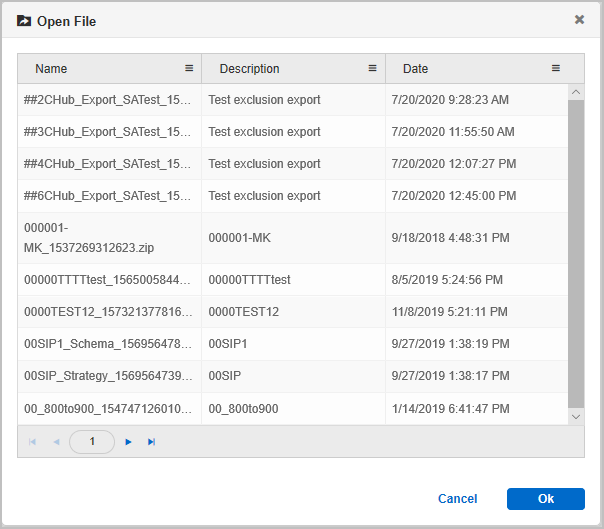
Task: Click the vertical scrollbar thumb
Action: coord(576,254)
